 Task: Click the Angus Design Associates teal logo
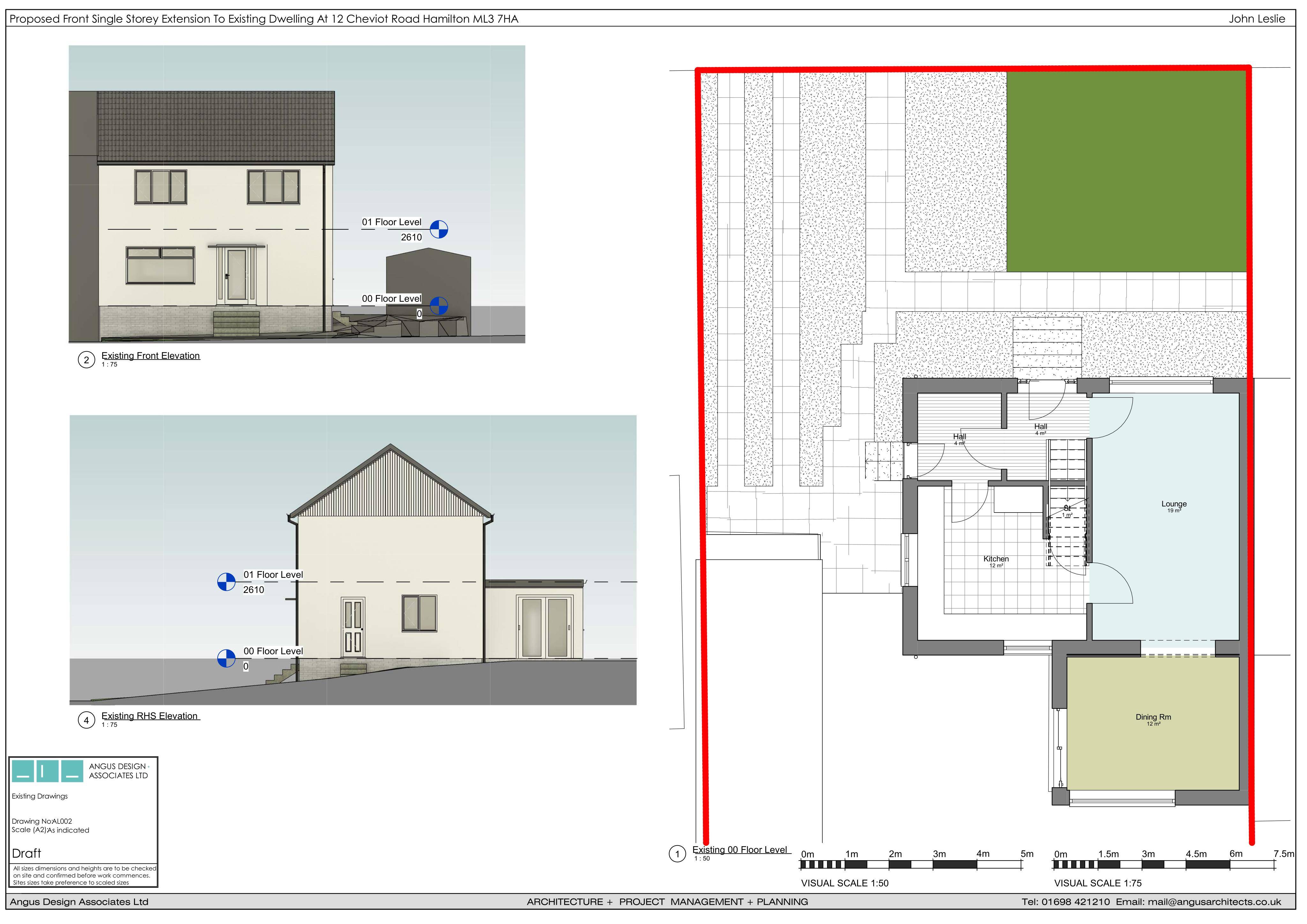48,771
